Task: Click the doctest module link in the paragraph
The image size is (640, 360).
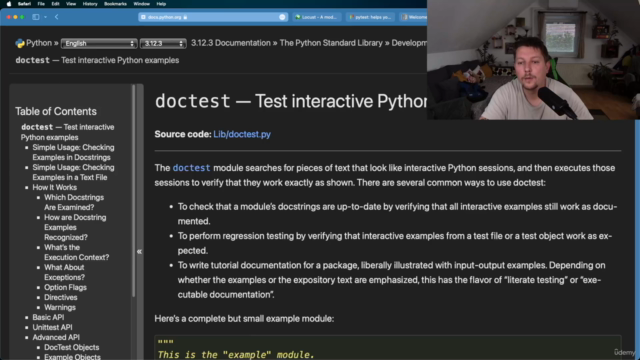Action: (191, 168)
